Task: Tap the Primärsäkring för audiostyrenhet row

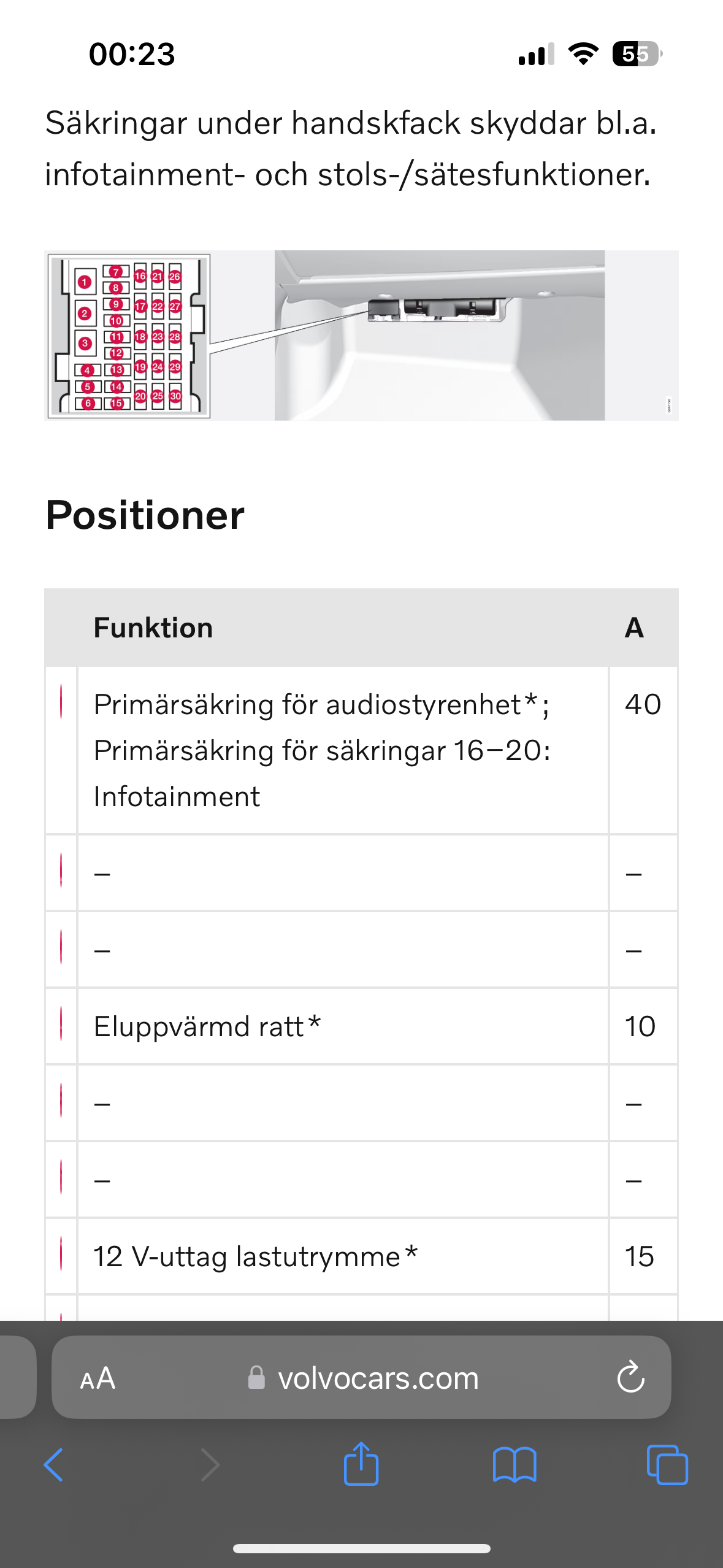Action: pyautogui.click(x=361, y=750)
